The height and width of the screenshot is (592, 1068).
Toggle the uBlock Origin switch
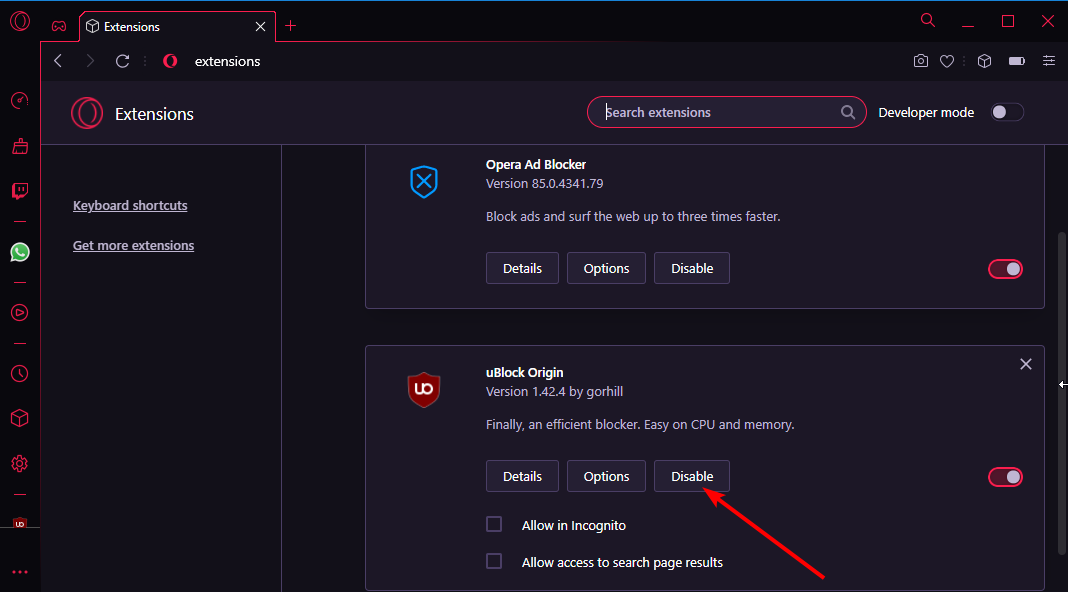(x=1005, y=477)
